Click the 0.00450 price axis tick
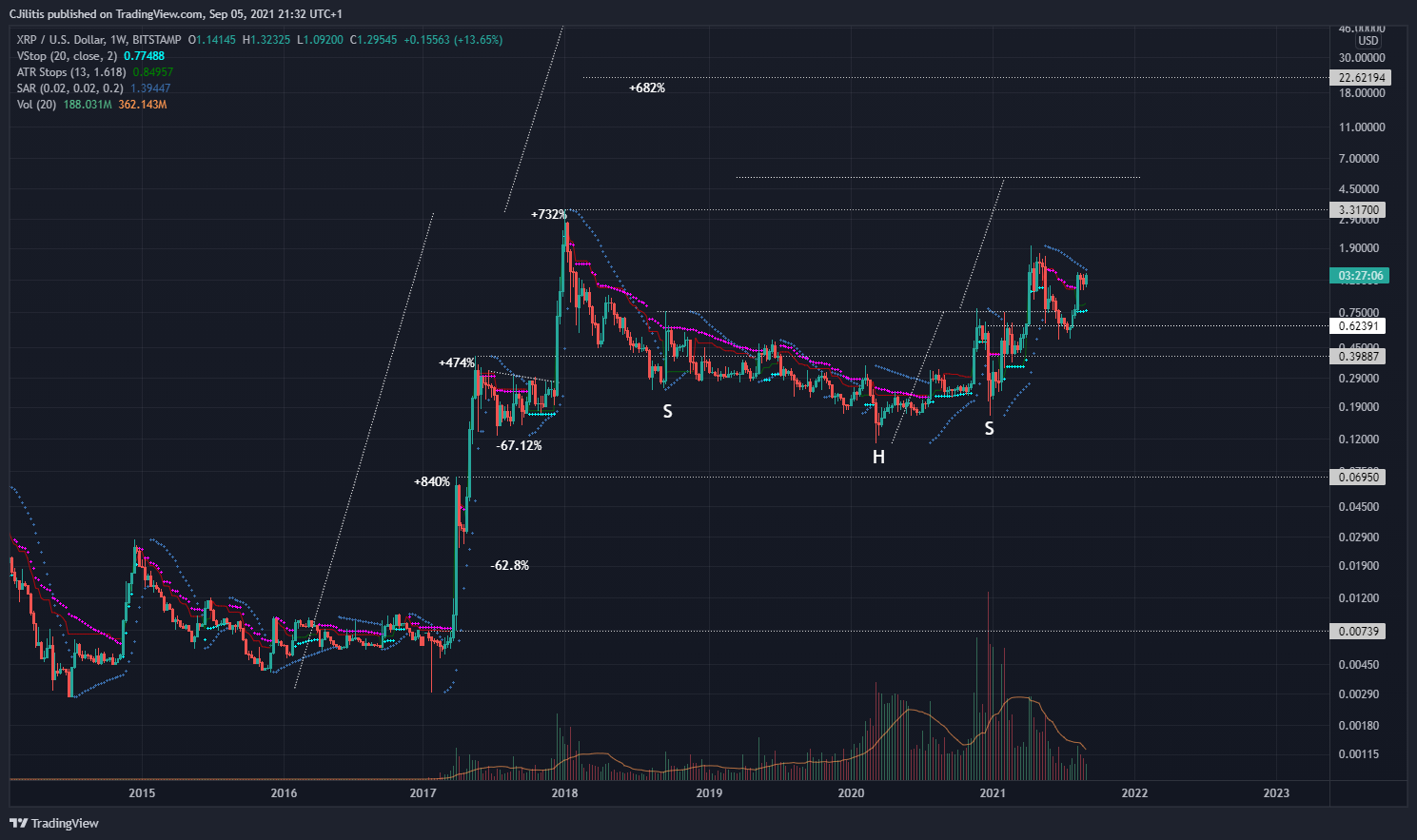This screenshot has height=840, width=1417. pyautogui.click(x=1359, y=665)
